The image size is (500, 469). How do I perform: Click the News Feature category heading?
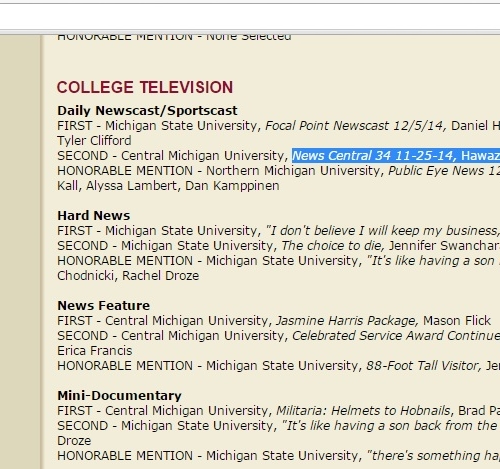[104, 305]
